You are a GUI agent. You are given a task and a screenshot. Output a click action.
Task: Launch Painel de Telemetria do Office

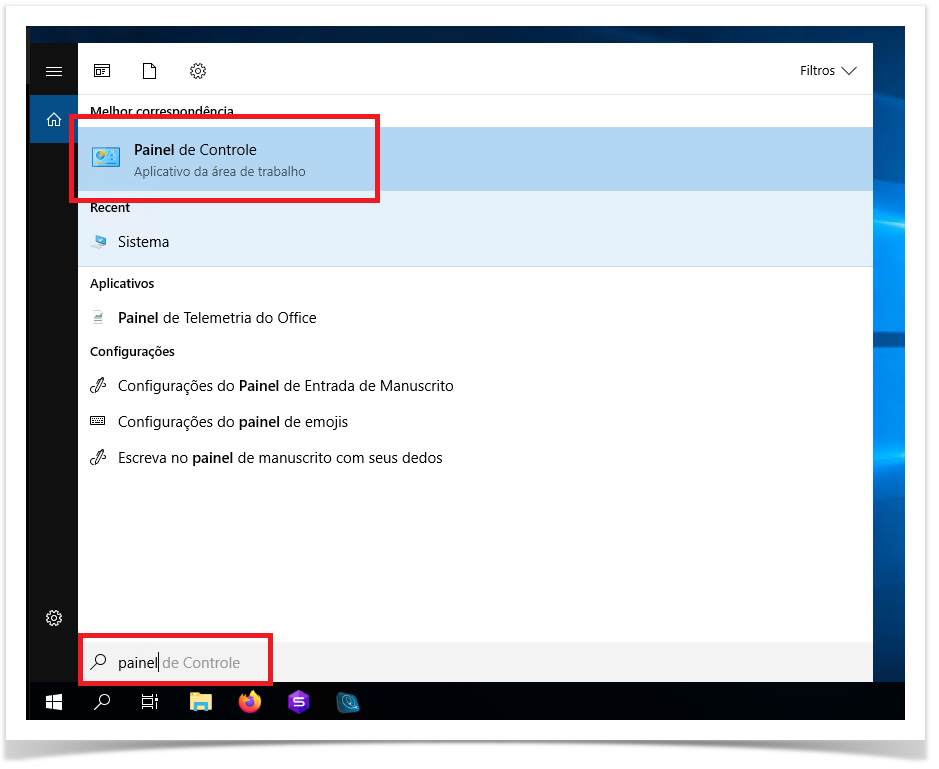(x=216, y=318)
